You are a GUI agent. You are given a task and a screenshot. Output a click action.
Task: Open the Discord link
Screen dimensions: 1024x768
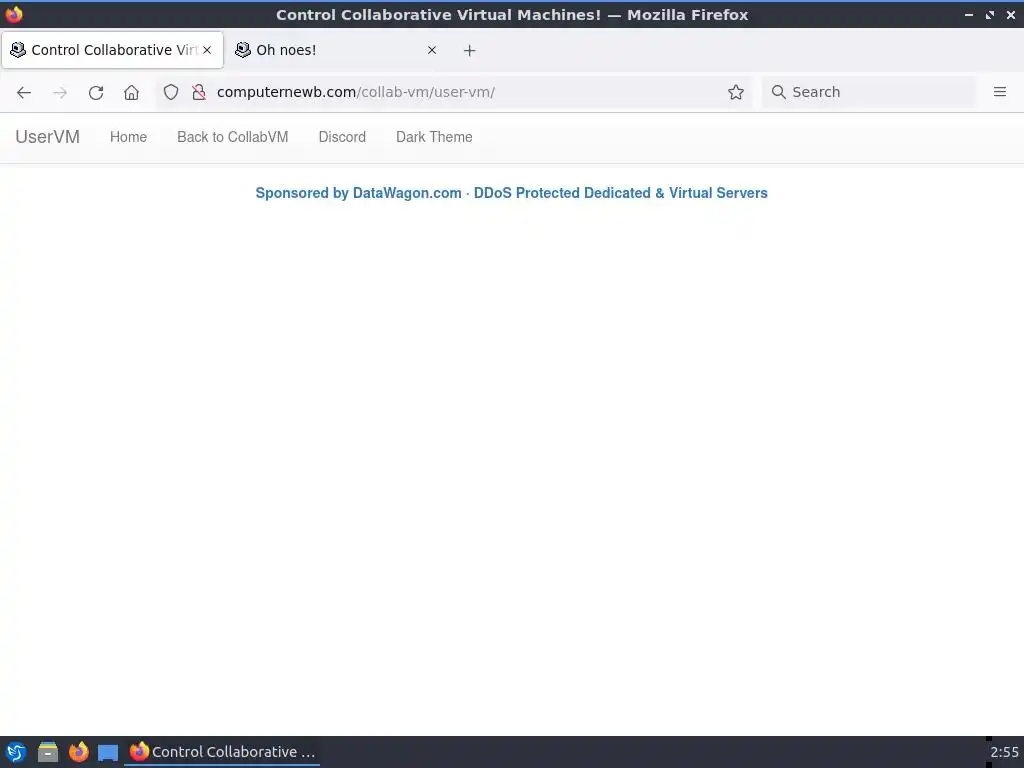pos(342,137)
